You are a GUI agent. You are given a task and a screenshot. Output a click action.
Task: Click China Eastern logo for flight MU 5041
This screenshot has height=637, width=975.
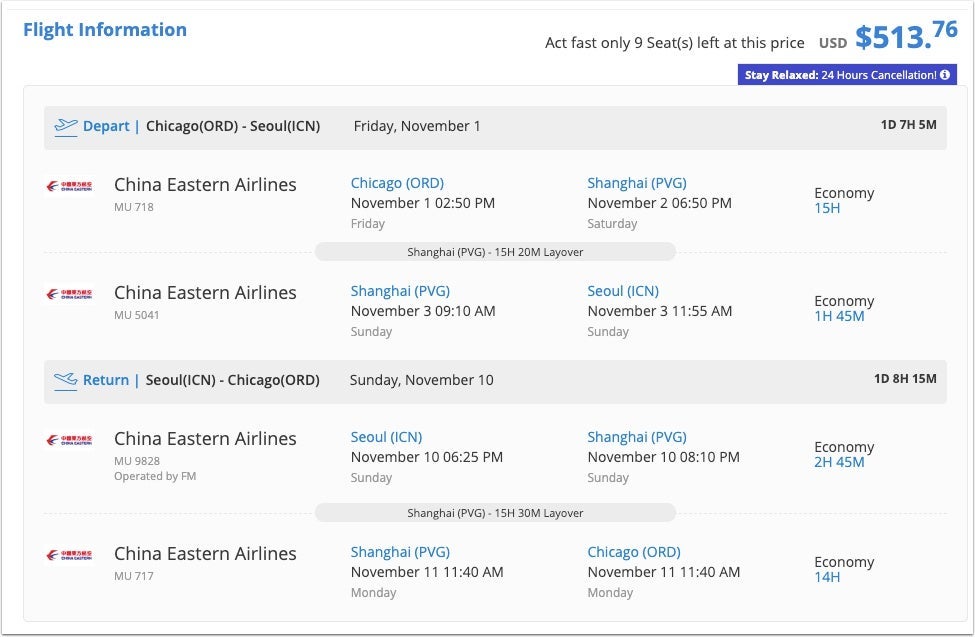tap(69, 294)
